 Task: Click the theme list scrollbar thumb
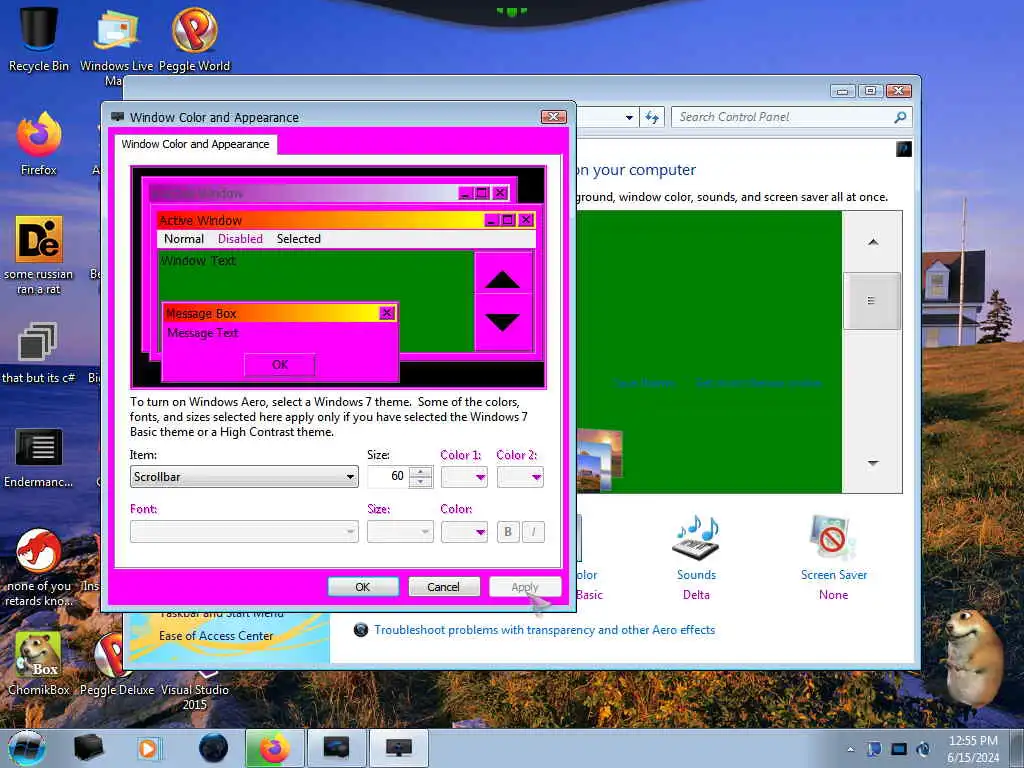[x=872, y=300]
